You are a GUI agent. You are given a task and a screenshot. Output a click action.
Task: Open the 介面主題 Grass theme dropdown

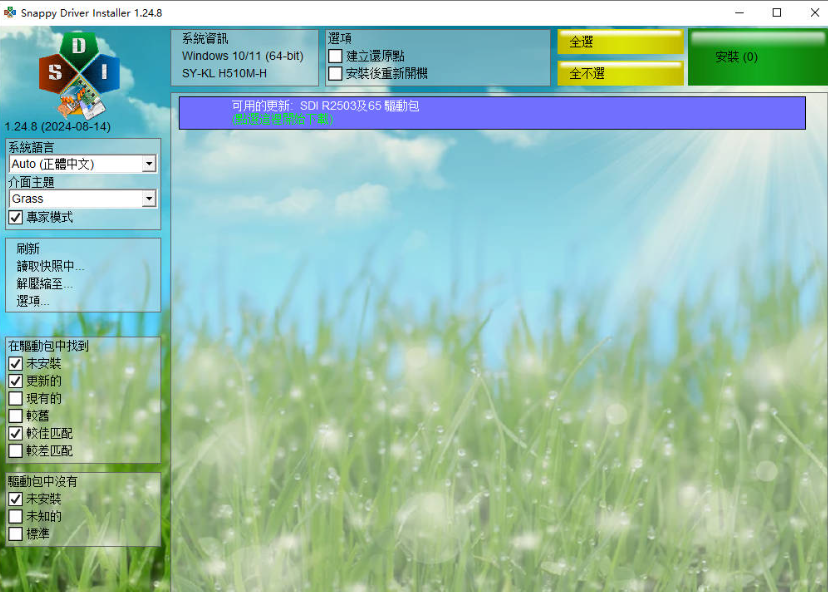tap(82, 199)
